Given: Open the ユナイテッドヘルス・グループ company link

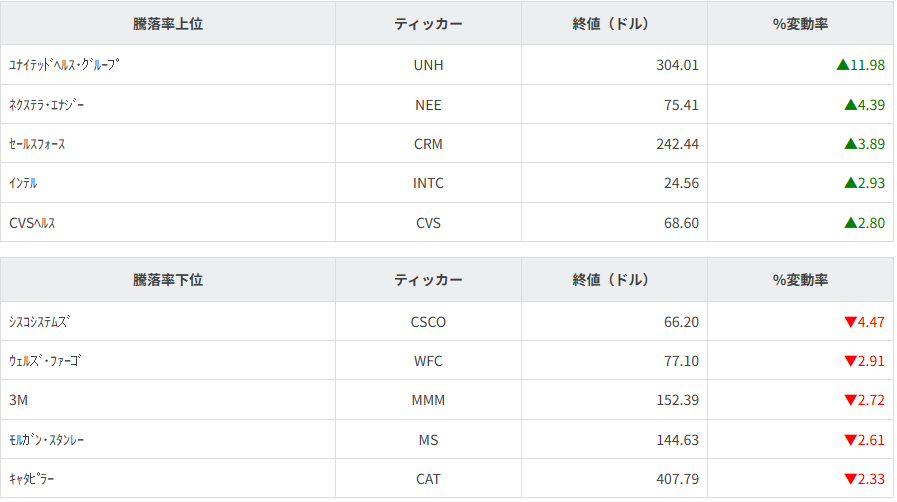Looking at the screenshot, I should (x=63, y=65).
